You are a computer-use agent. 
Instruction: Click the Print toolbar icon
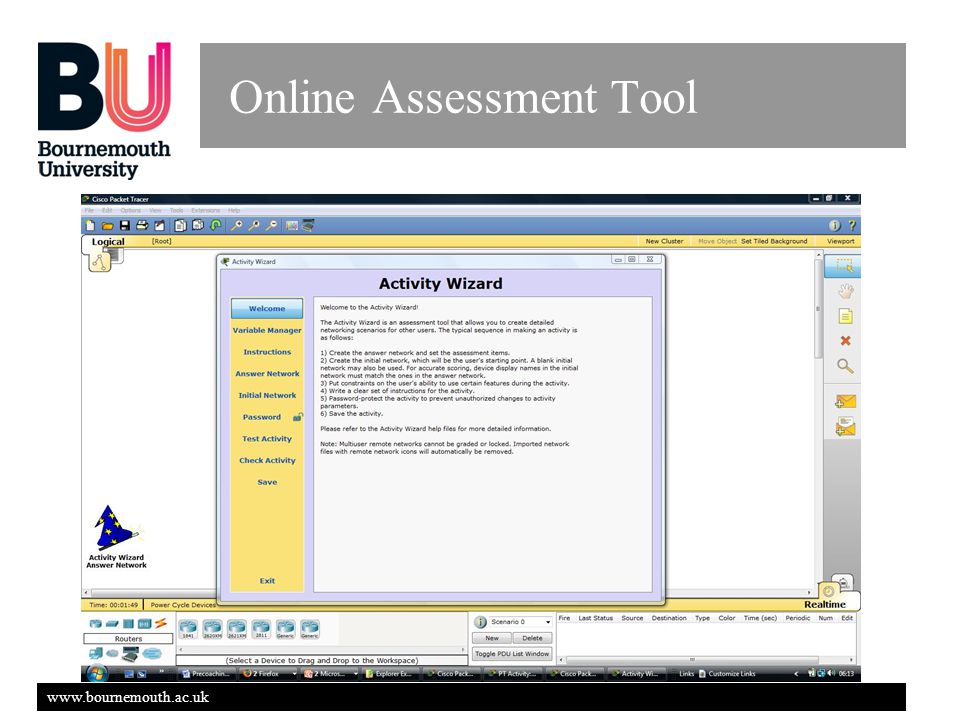[x=142, y=226]
